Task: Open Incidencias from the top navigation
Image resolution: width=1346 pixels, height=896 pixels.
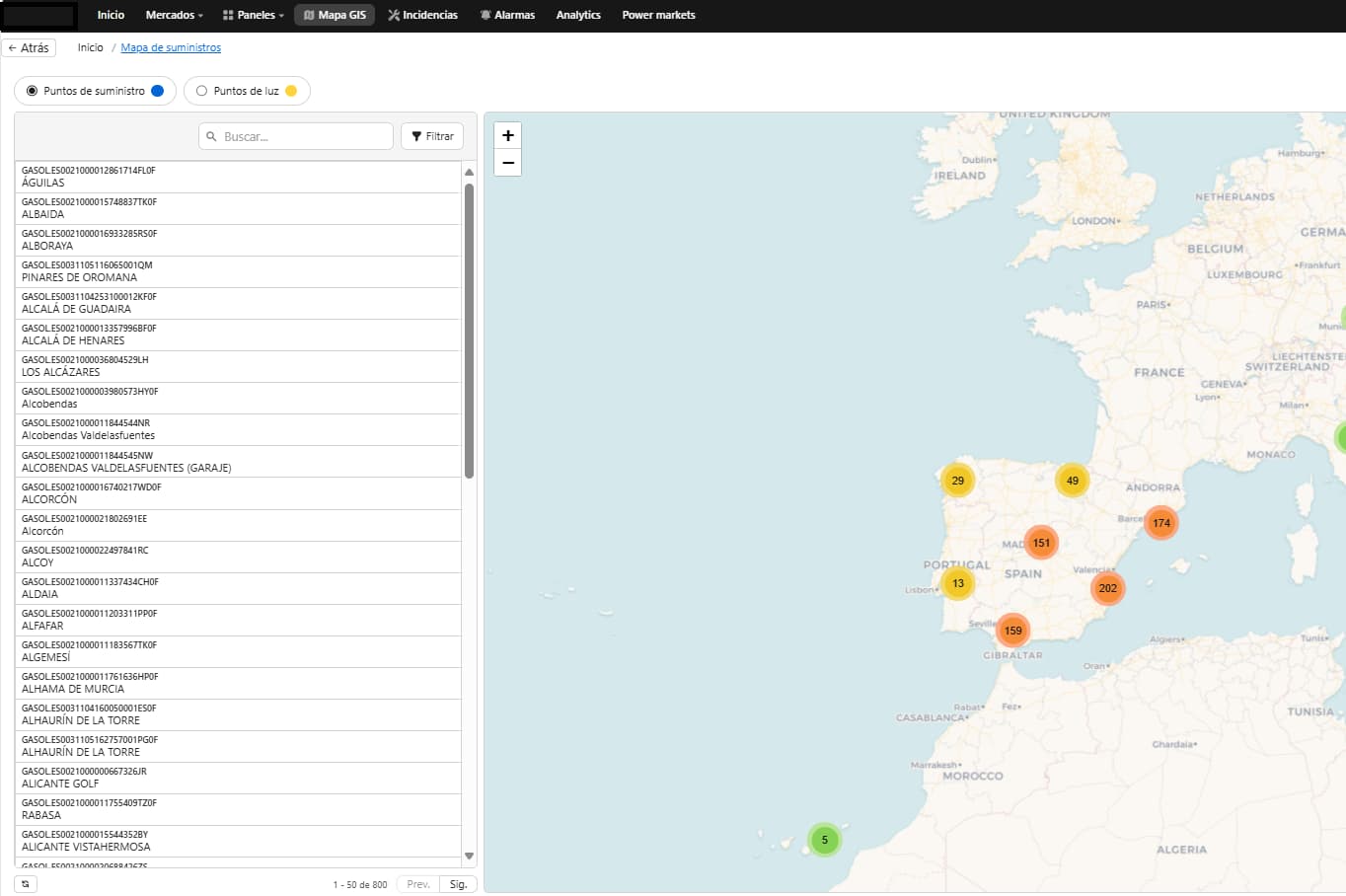Action: coord(422,15)
